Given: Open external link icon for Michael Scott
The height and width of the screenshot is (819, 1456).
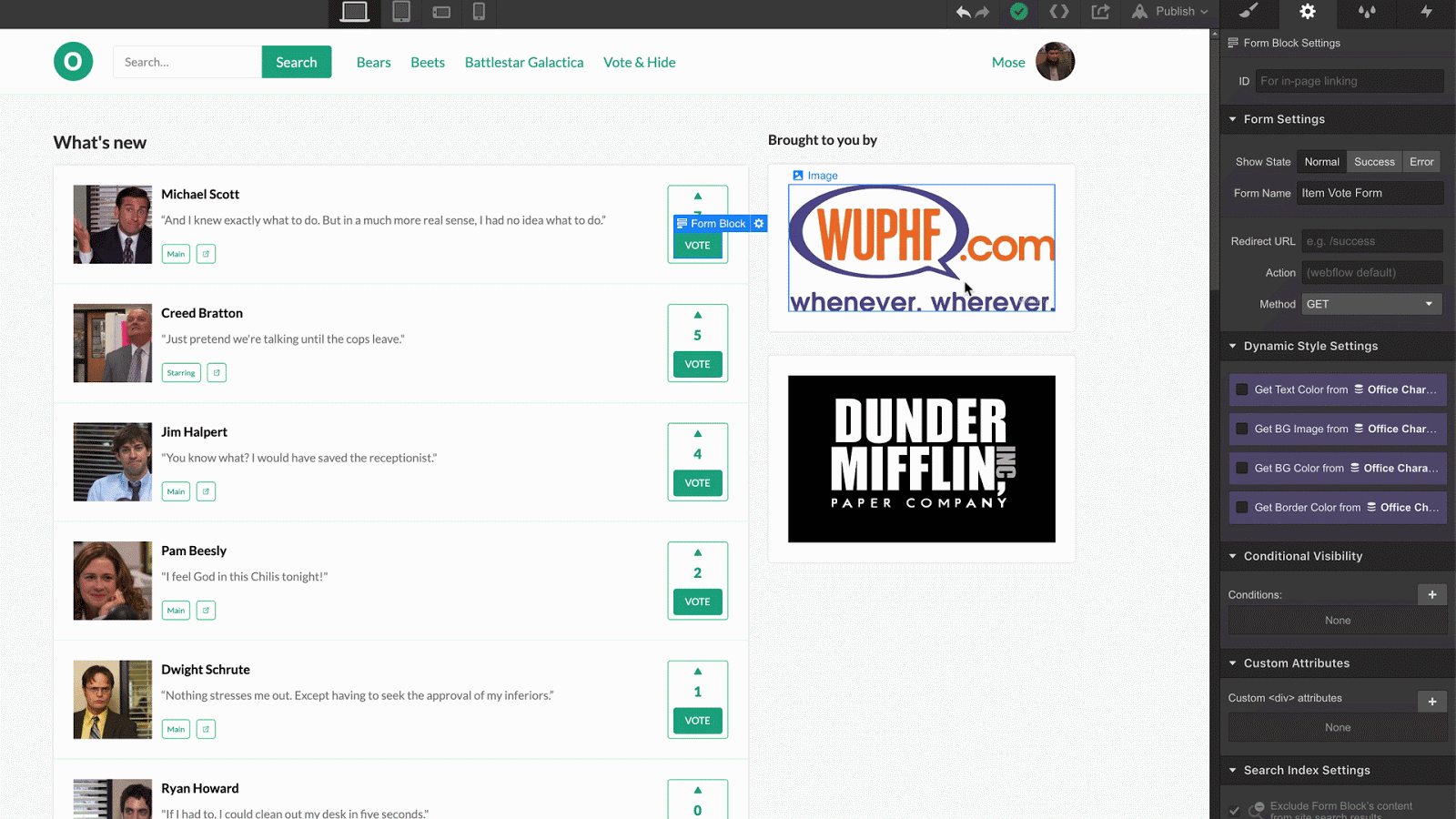Looking at the screenshot, I should pyautogui.click(x=206, y=254).
